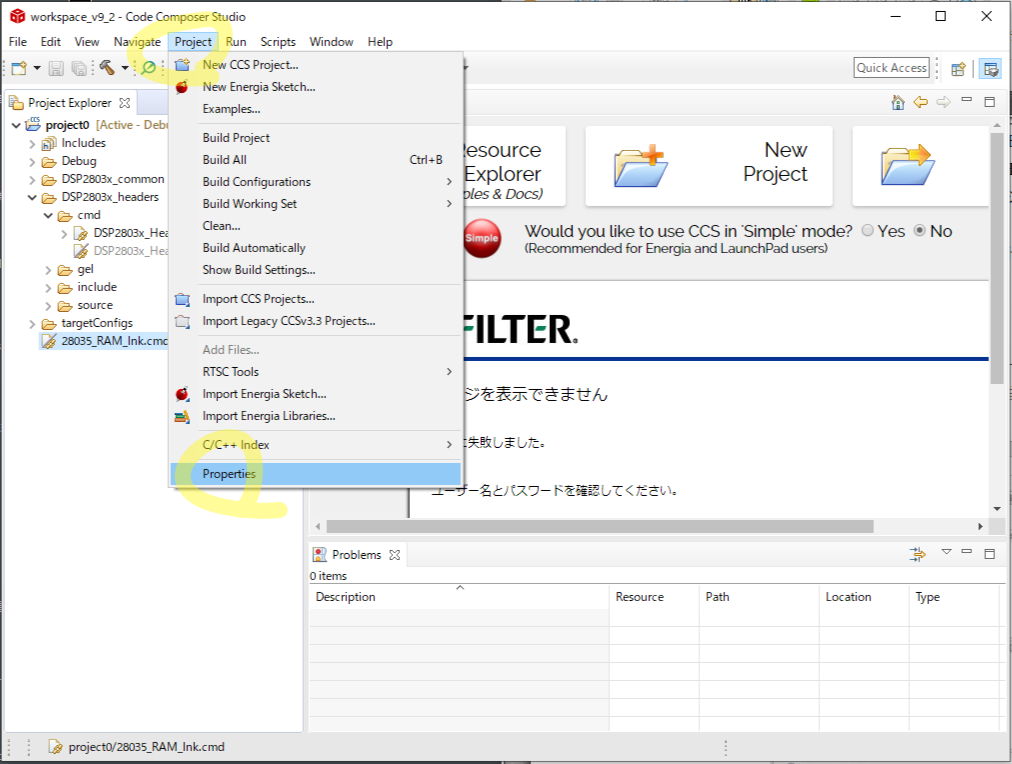This screenshot has height=764, width=1012.
Task: Select the No radio button for Simple mode
Action: click(920, 231)
